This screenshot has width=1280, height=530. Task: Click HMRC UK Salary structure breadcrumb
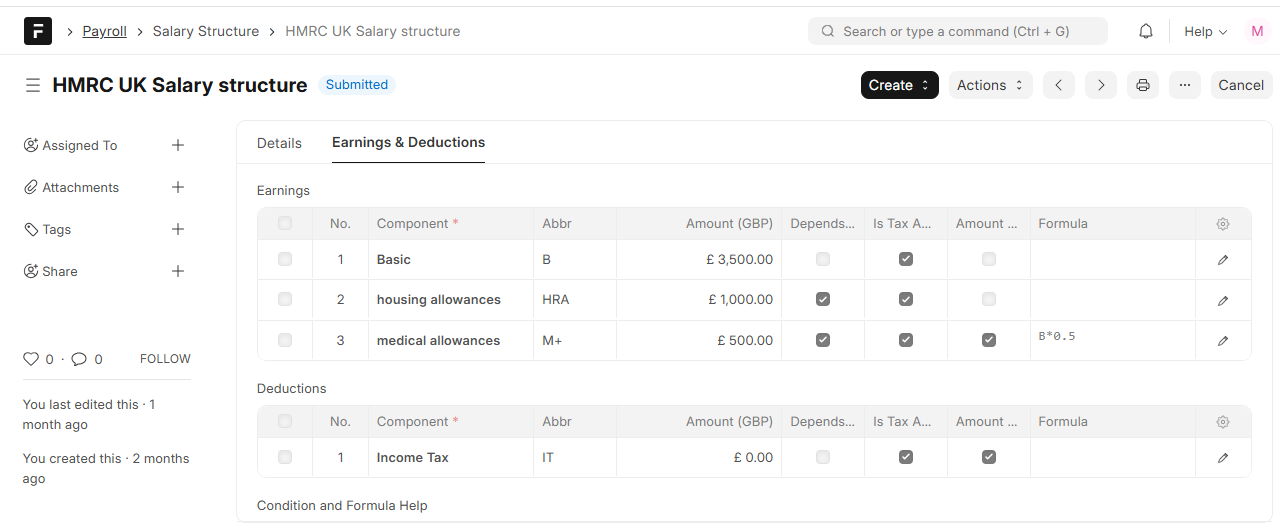click(x=373, y=31)
